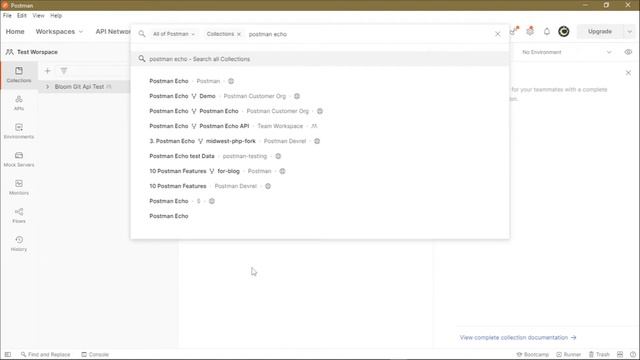
Task: Open the Console from the status bar
Action: (95, 354)
